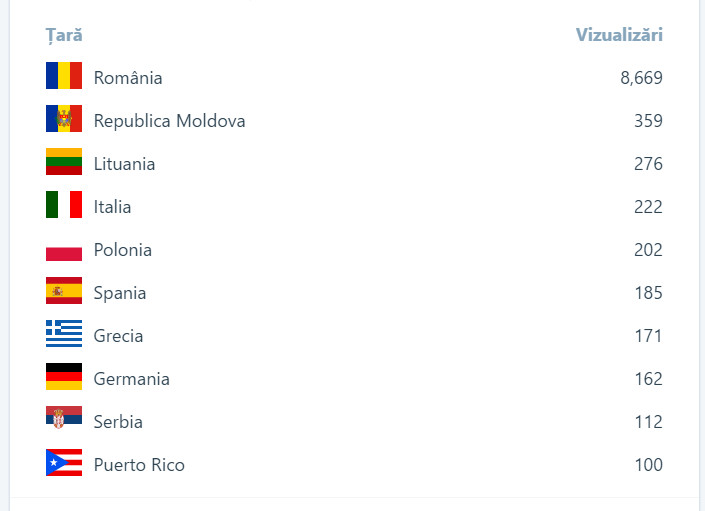The image size is (705, 511).
Task: Click the Romania flag icon
Action: tap(64, 76)
